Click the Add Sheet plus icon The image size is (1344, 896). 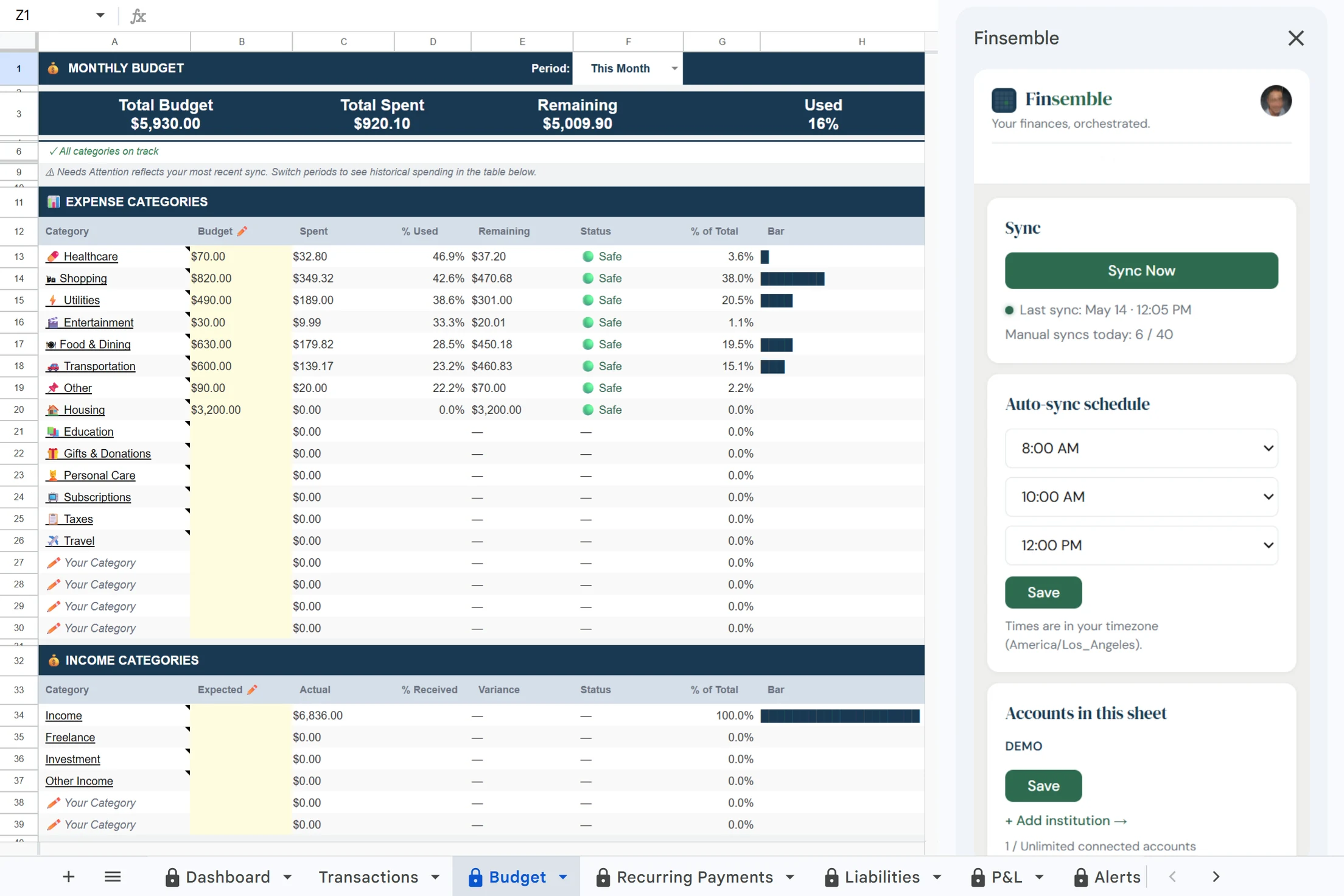[69, 877]
